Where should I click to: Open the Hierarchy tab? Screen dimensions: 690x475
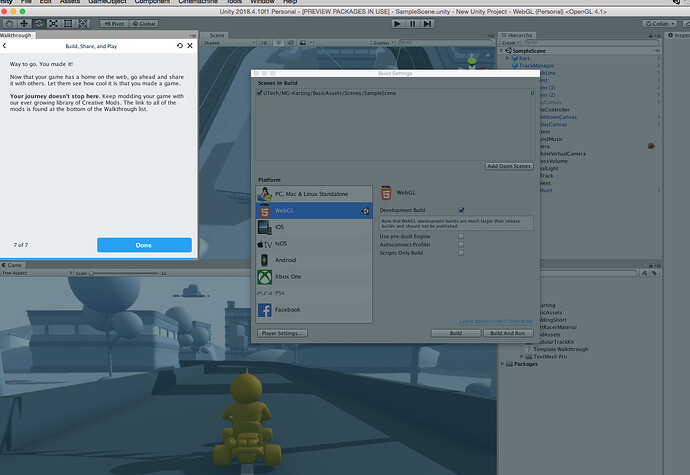pyautogui.click(x=517, y=35)
